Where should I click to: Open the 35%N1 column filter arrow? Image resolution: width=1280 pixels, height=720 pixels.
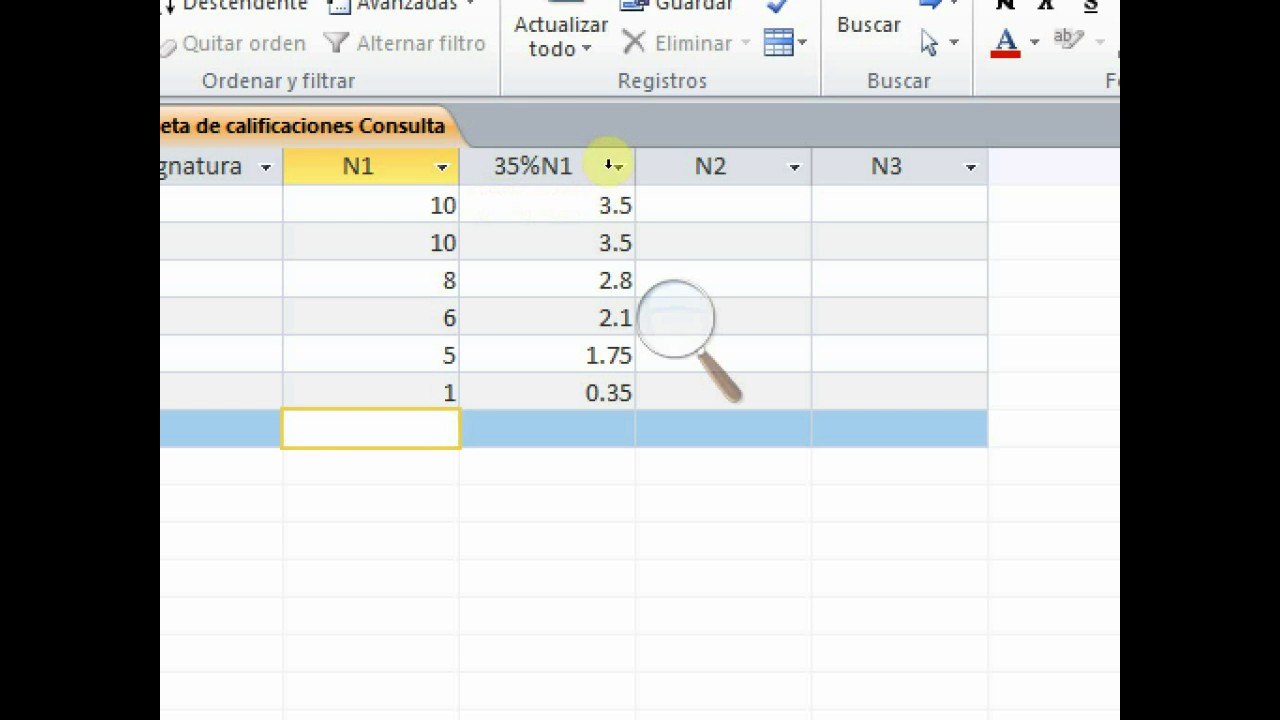click(x=618, y=167)
